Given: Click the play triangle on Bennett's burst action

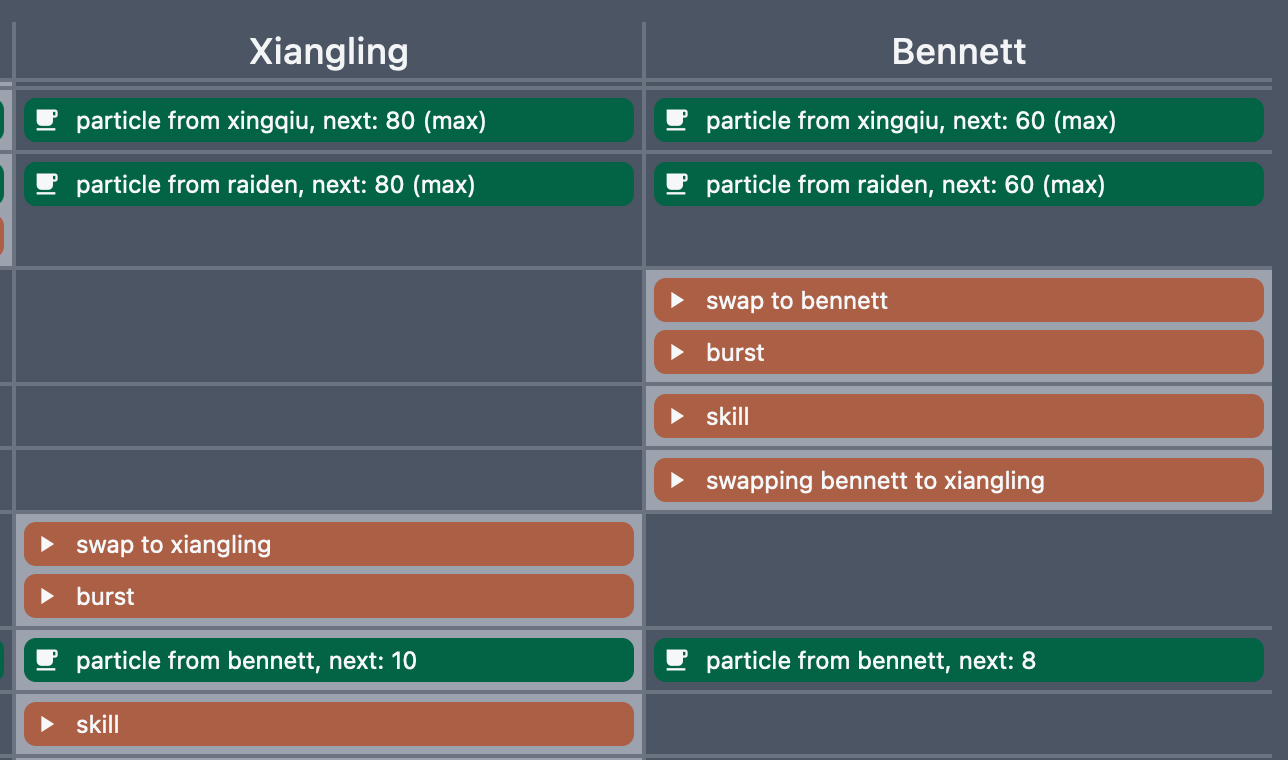Looking at the screenshot, I should (677, 352).
